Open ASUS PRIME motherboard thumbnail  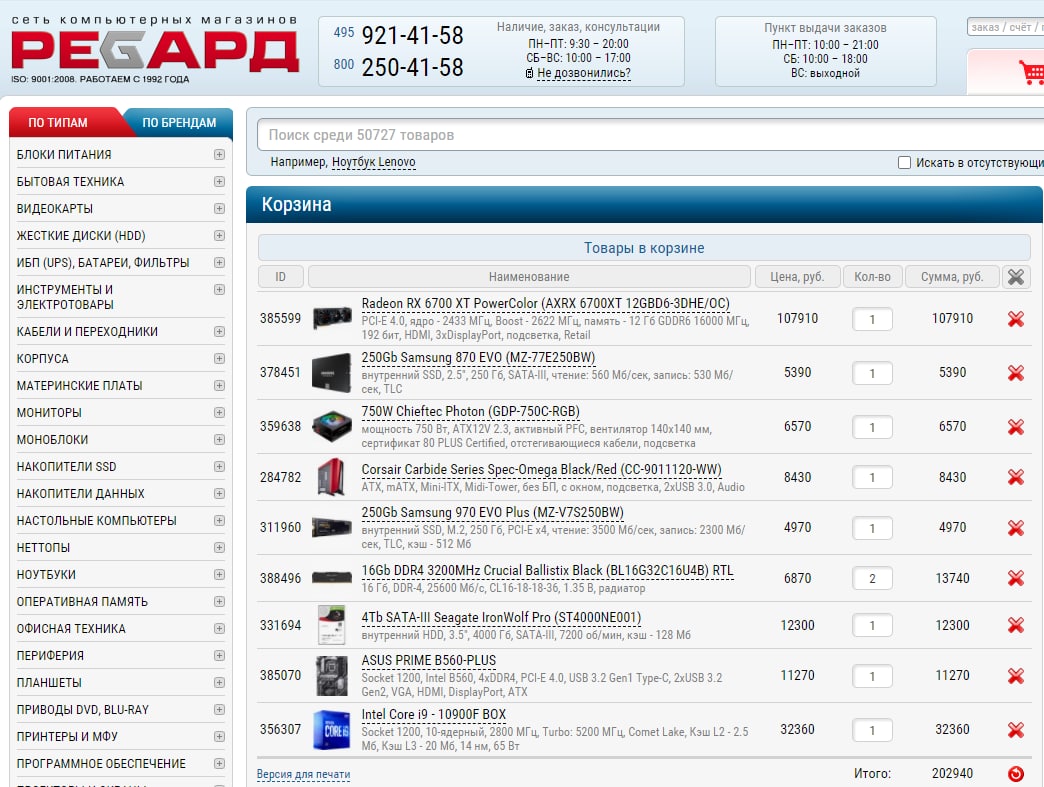click(332, 676)
